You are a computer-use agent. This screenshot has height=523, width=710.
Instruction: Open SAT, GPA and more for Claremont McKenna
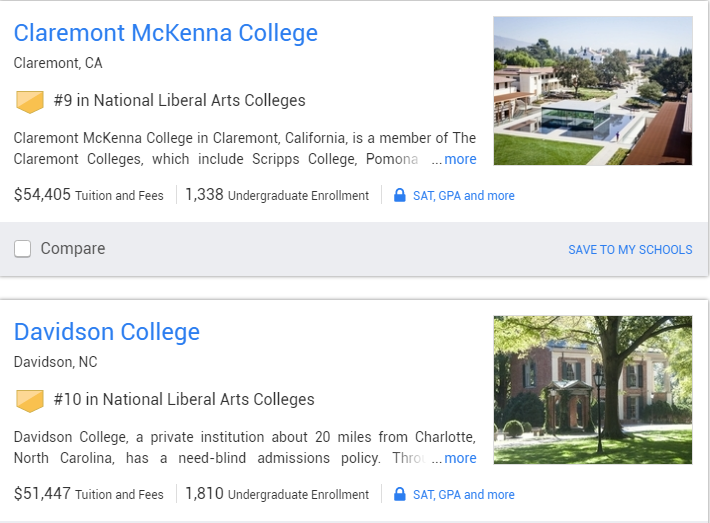tap(463, 196)
